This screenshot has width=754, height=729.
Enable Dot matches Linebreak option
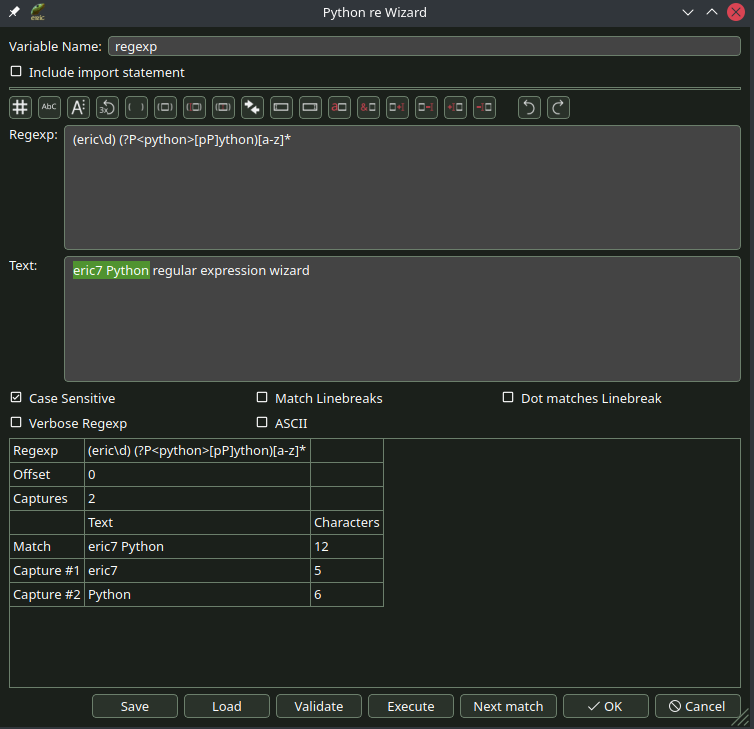[508, 398]
